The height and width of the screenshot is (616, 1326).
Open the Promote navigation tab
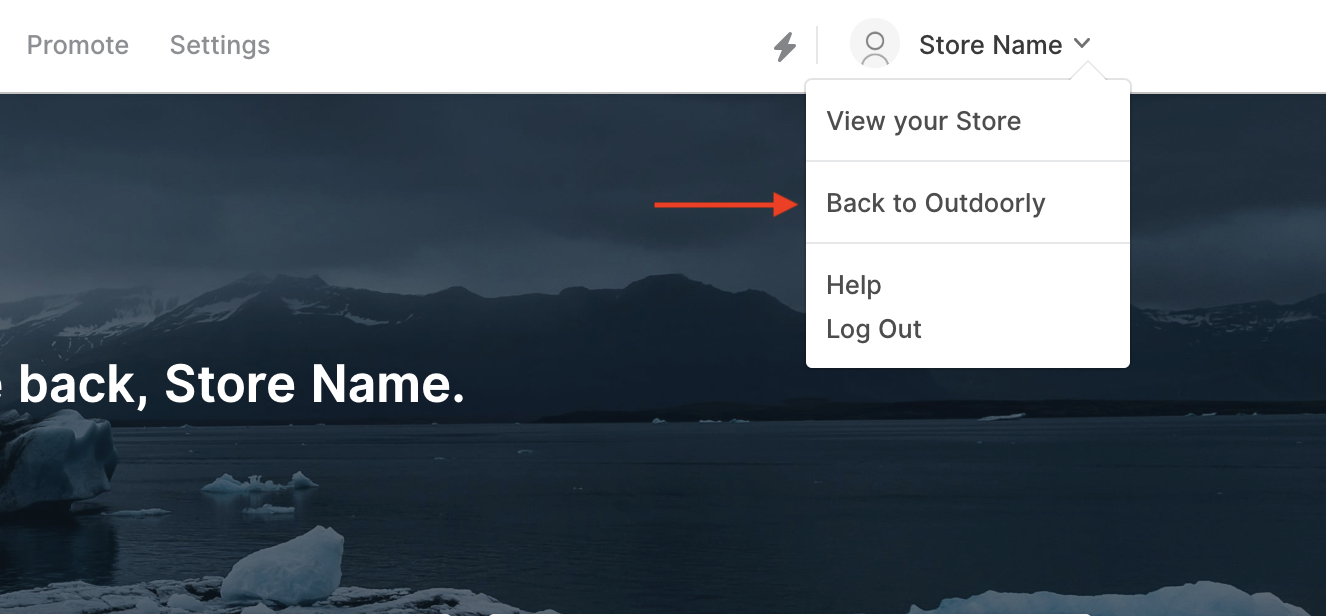(77, 45)
